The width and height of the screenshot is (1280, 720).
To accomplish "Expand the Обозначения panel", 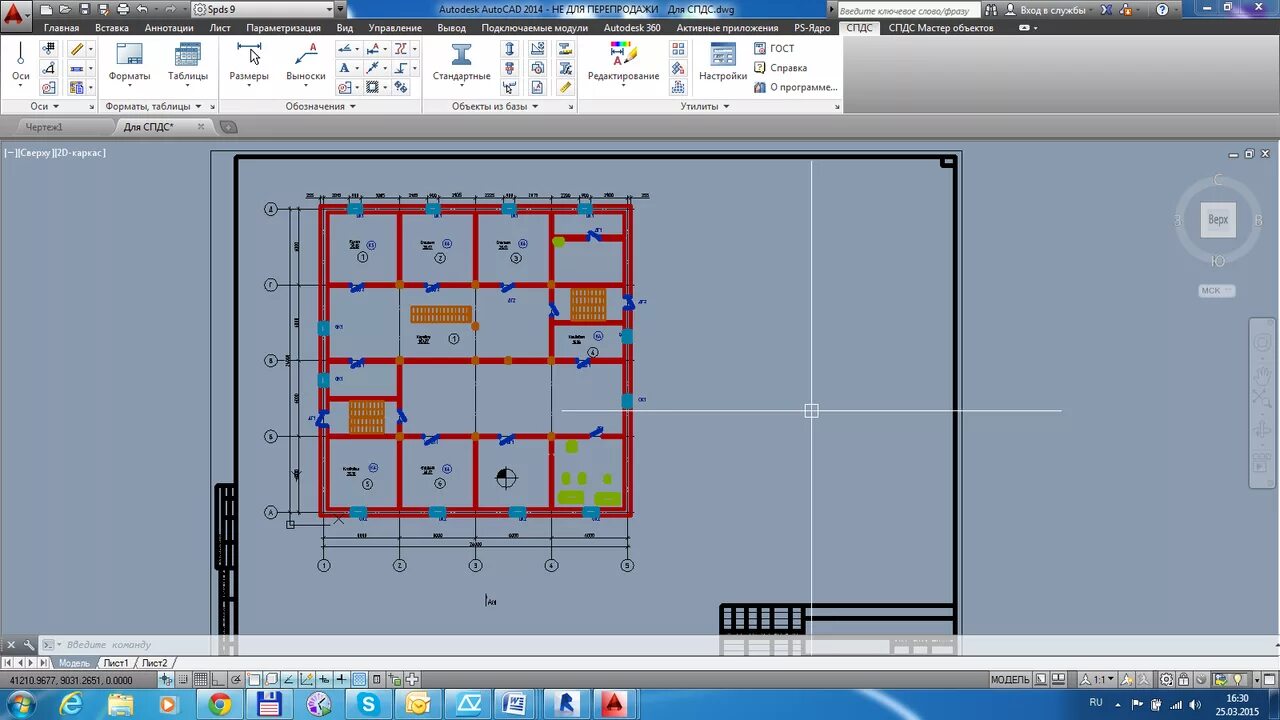I will [x=321, y=106].
